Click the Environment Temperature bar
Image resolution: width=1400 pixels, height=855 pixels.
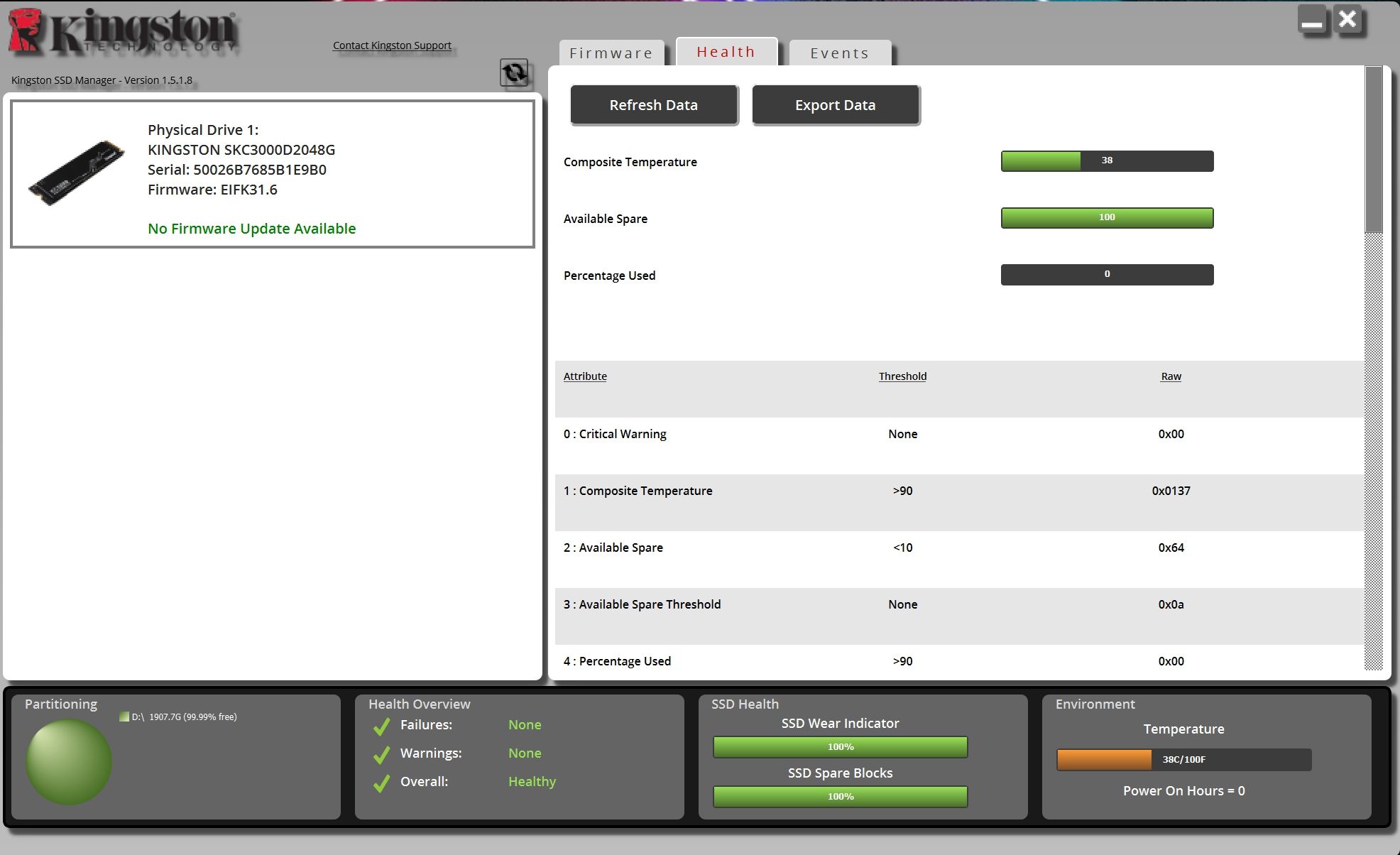pos(1183,760)
